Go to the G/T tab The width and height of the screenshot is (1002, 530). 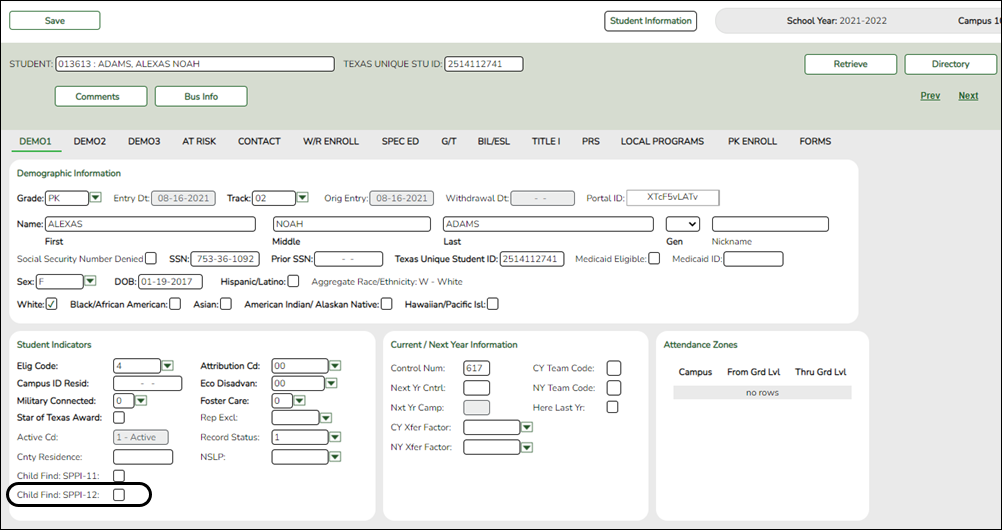coord(449,141)
